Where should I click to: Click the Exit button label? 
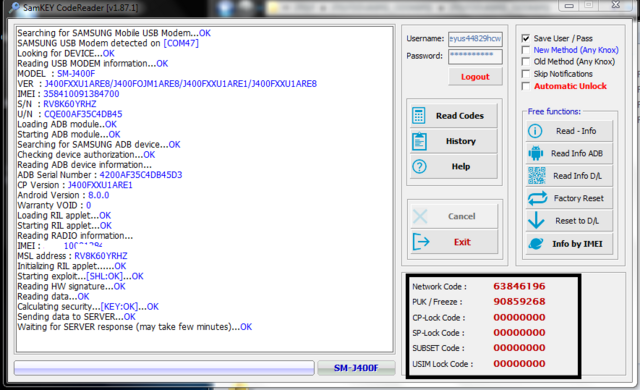462,242
